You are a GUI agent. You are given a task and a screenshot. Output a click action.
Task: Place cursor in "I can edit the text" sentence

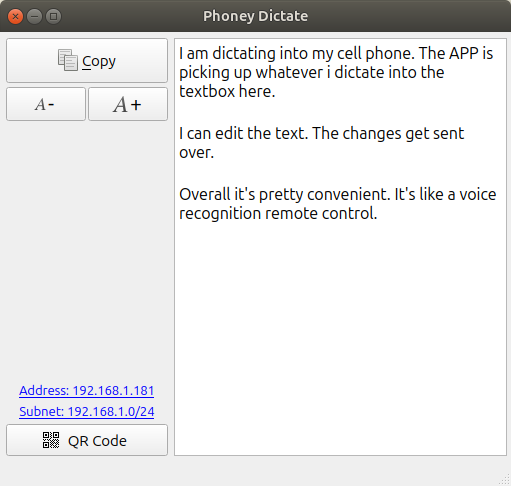[243, 133]
